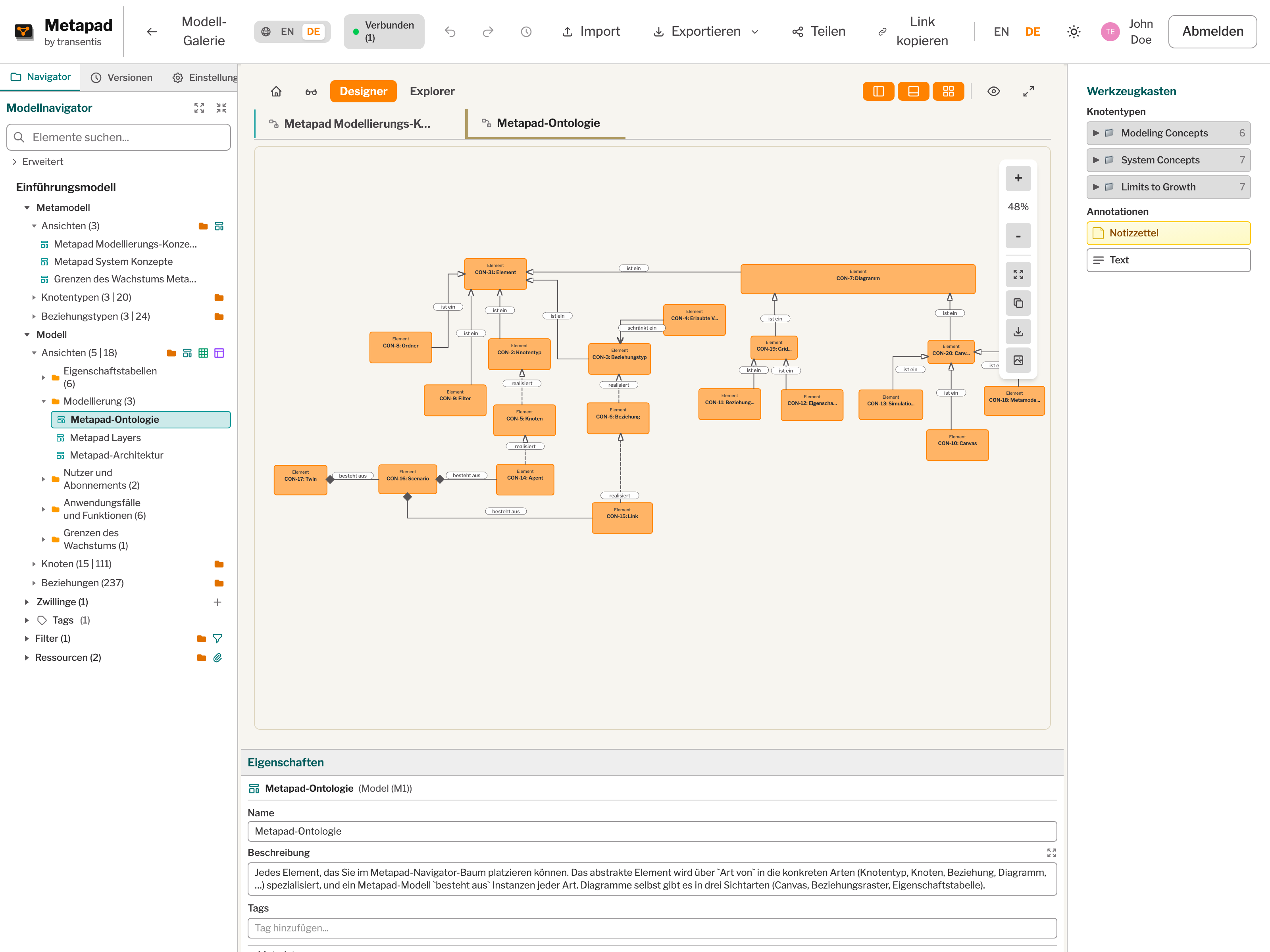
Task: Expand the Beziehungstypen (3 | 24) node
Action: 34,316
